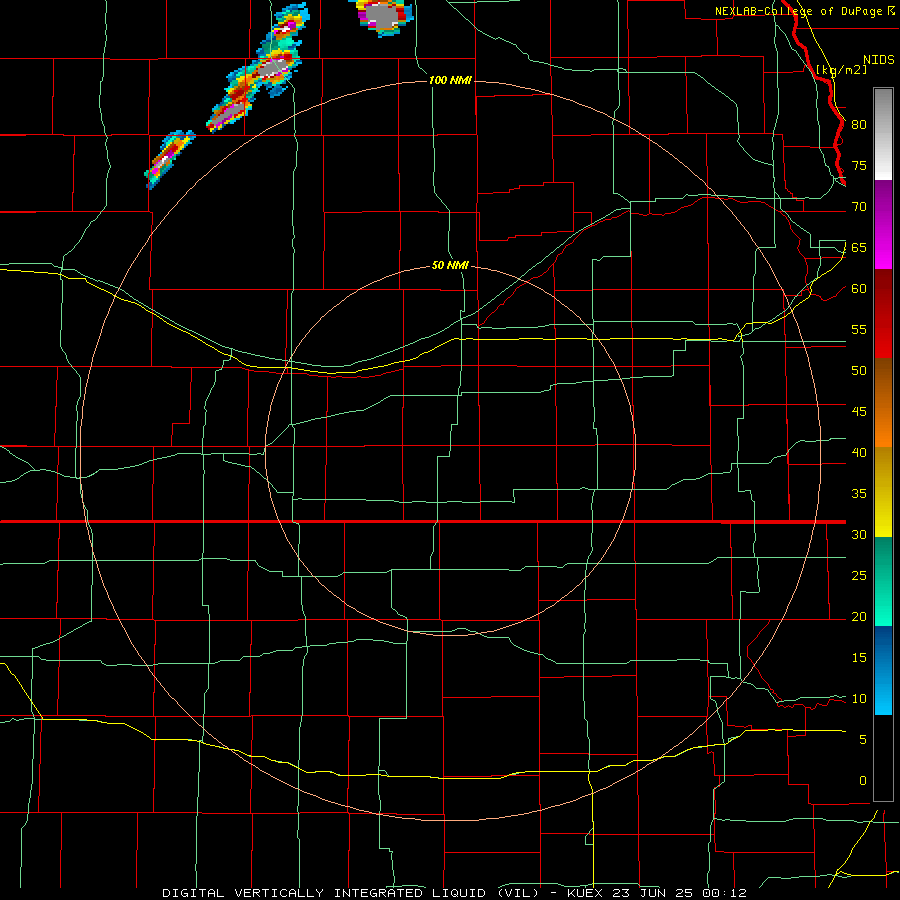Click the 10 value on the color scale

pos(859,699)
